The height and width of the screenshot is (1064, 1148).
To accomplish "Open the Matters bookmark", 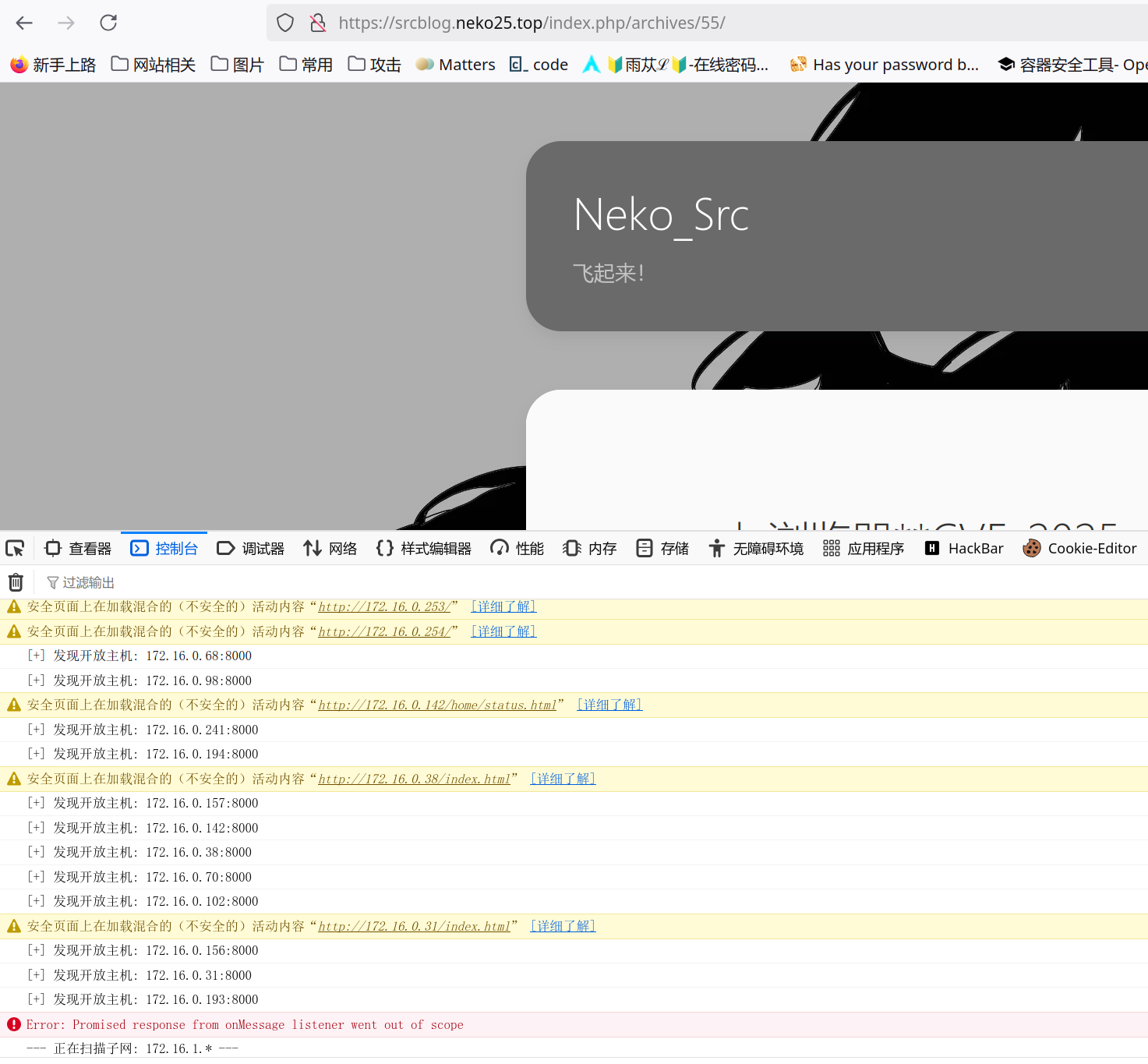I will tap(456, 65).
